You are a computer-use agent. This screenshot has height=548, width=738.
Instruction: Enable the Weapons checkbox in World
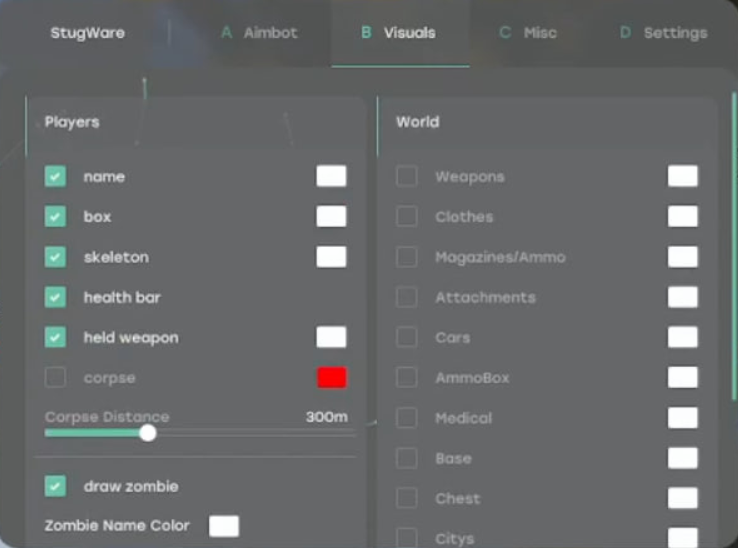click(x=407, y=177)
